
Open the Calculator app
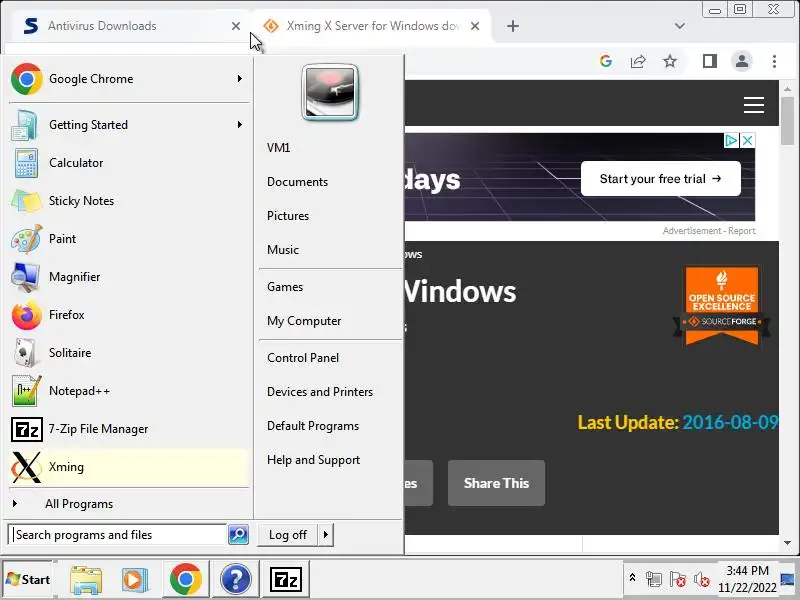click(x=128, y=163)
